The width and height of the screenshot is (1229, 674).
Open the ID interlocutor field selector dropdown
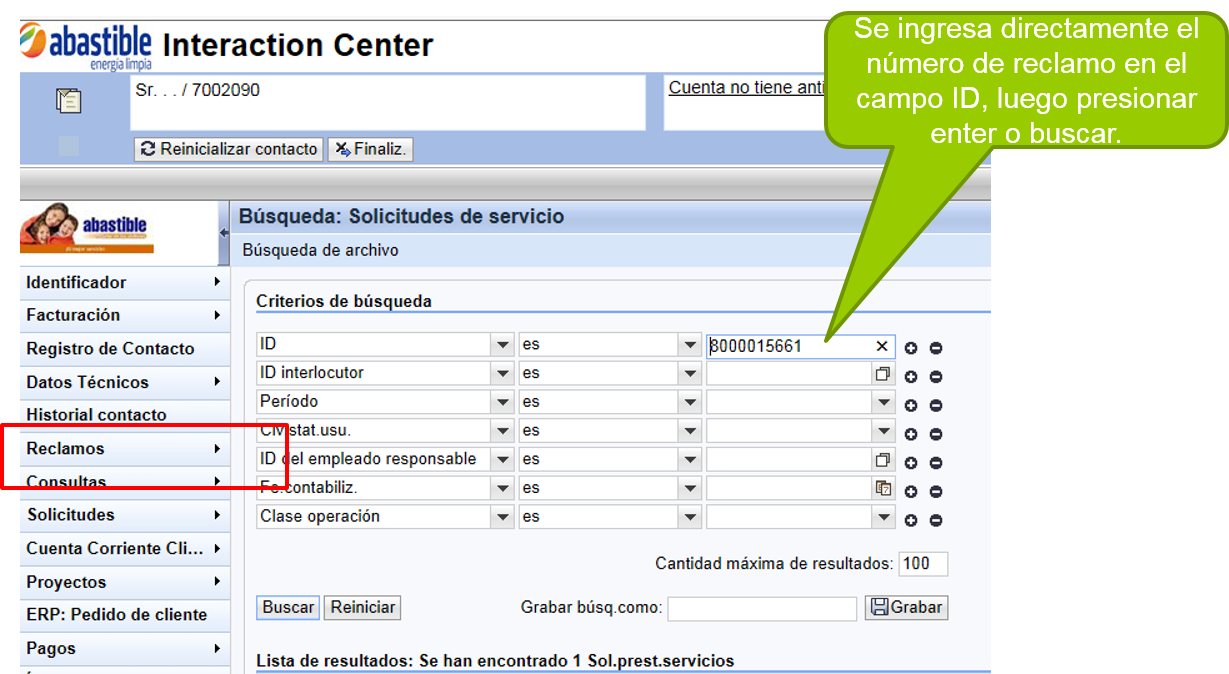(502, 374)
